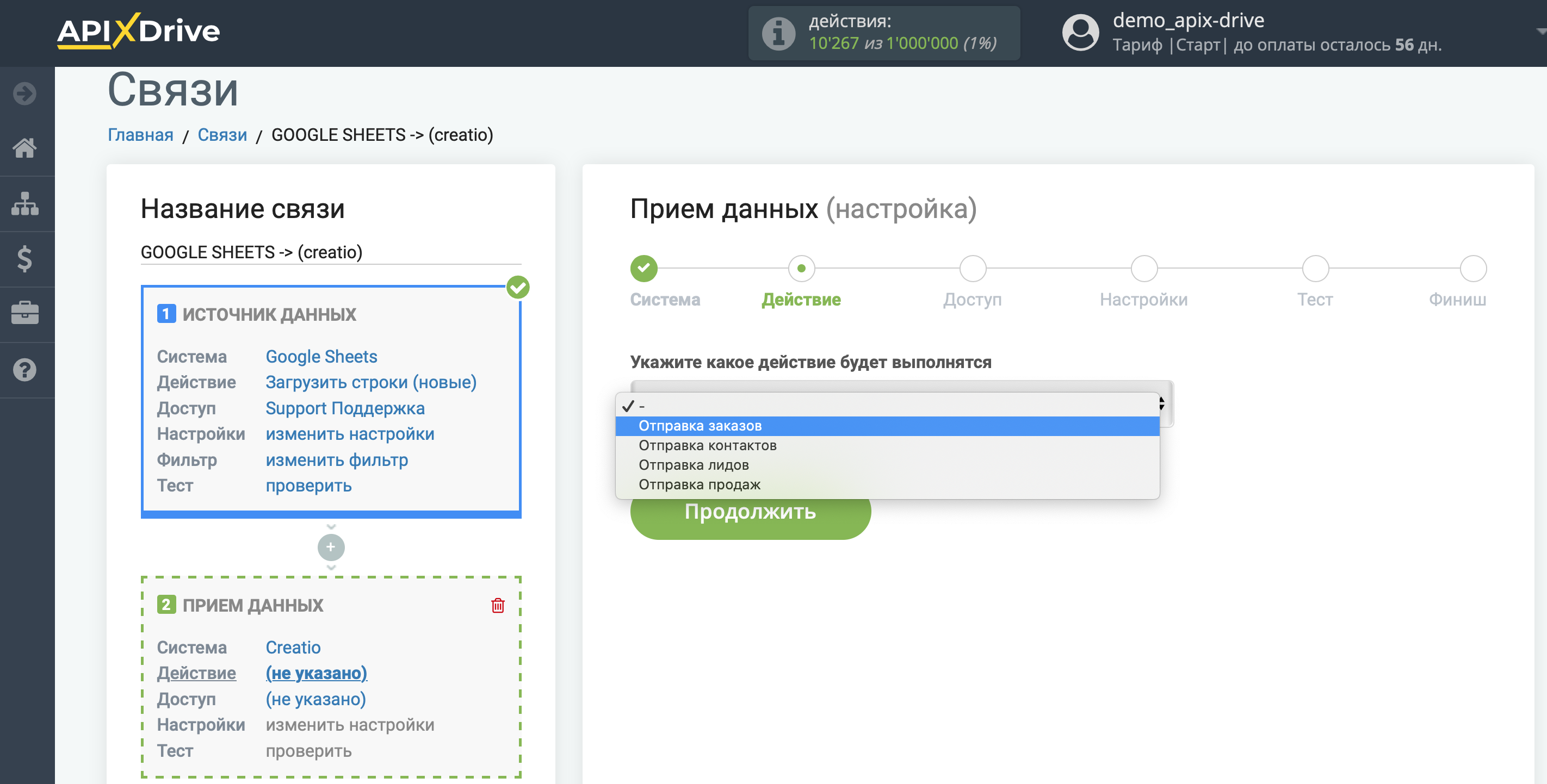Image resolution: width=1547 pixels, height=784 pixels.
Task: Click the 'Финиш' step circle
Action: coord(1473,269)
